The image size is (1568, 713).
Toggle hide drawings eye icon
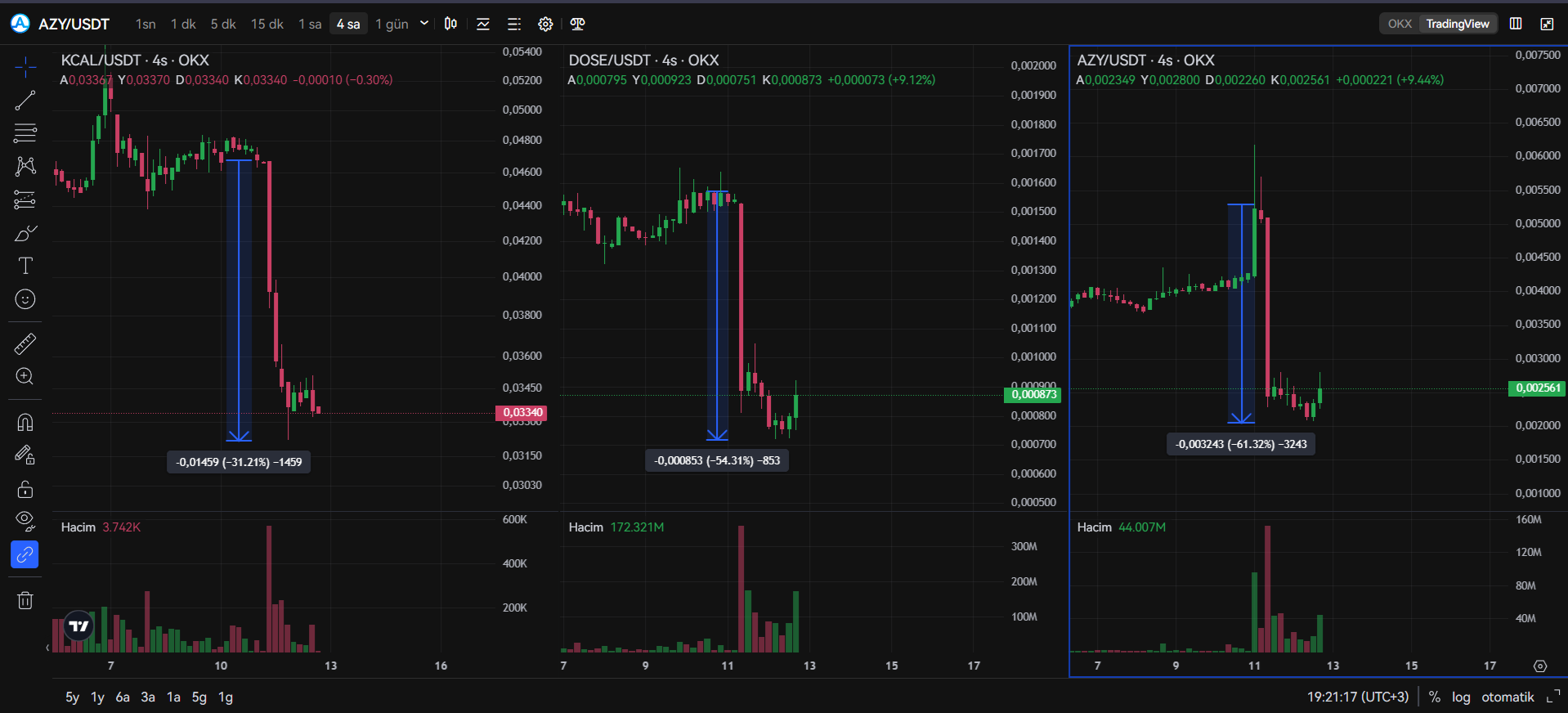25,521
